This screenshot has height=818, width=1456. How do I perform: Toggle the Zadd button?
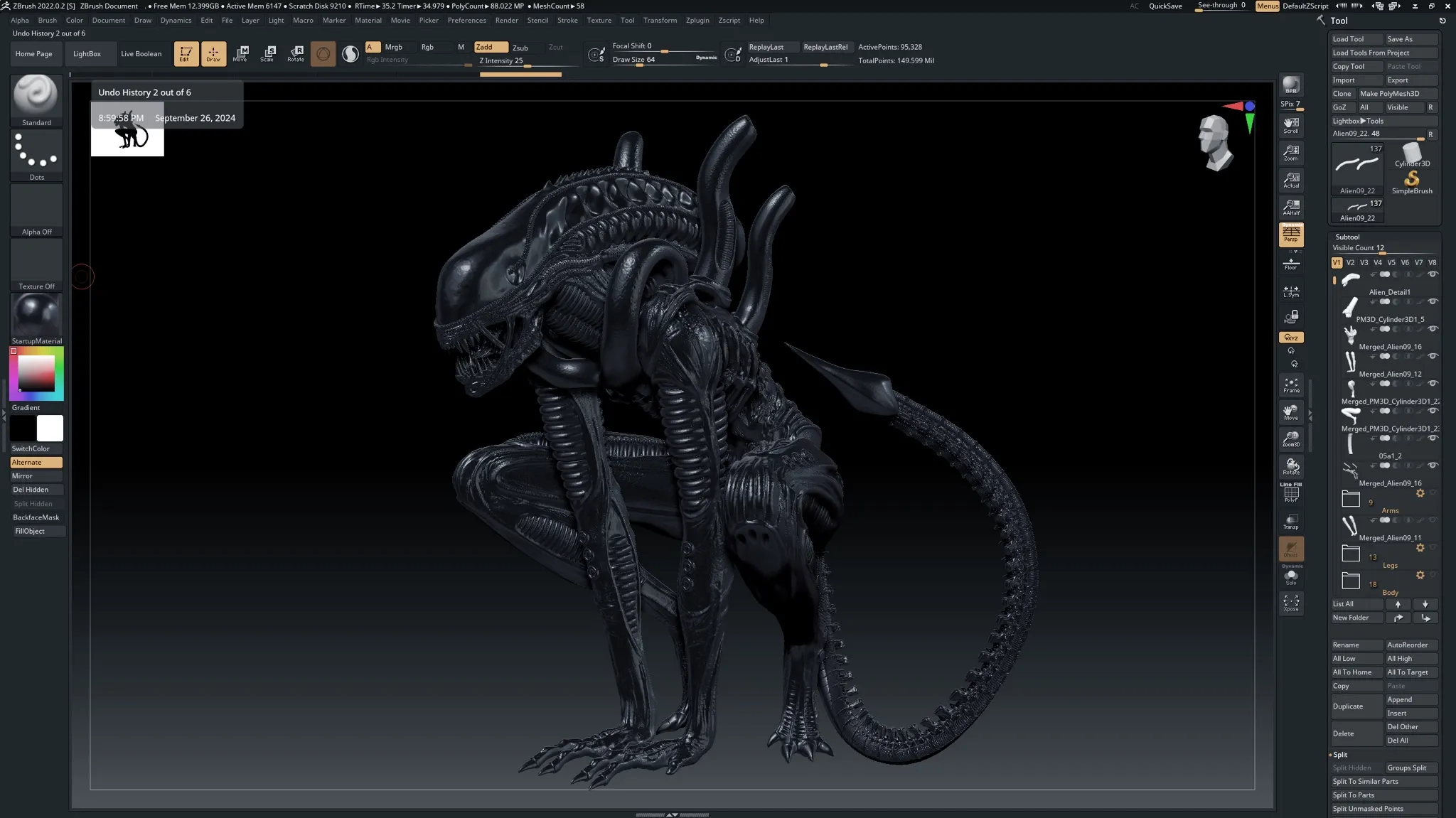pyautogui.click(x=491, y=47)
